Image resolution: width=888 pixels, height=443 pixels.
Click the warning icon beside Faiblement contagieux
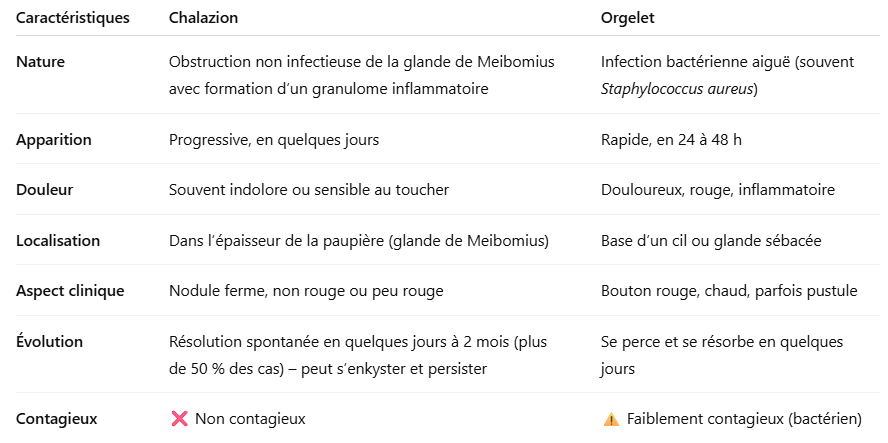(611, 419)
